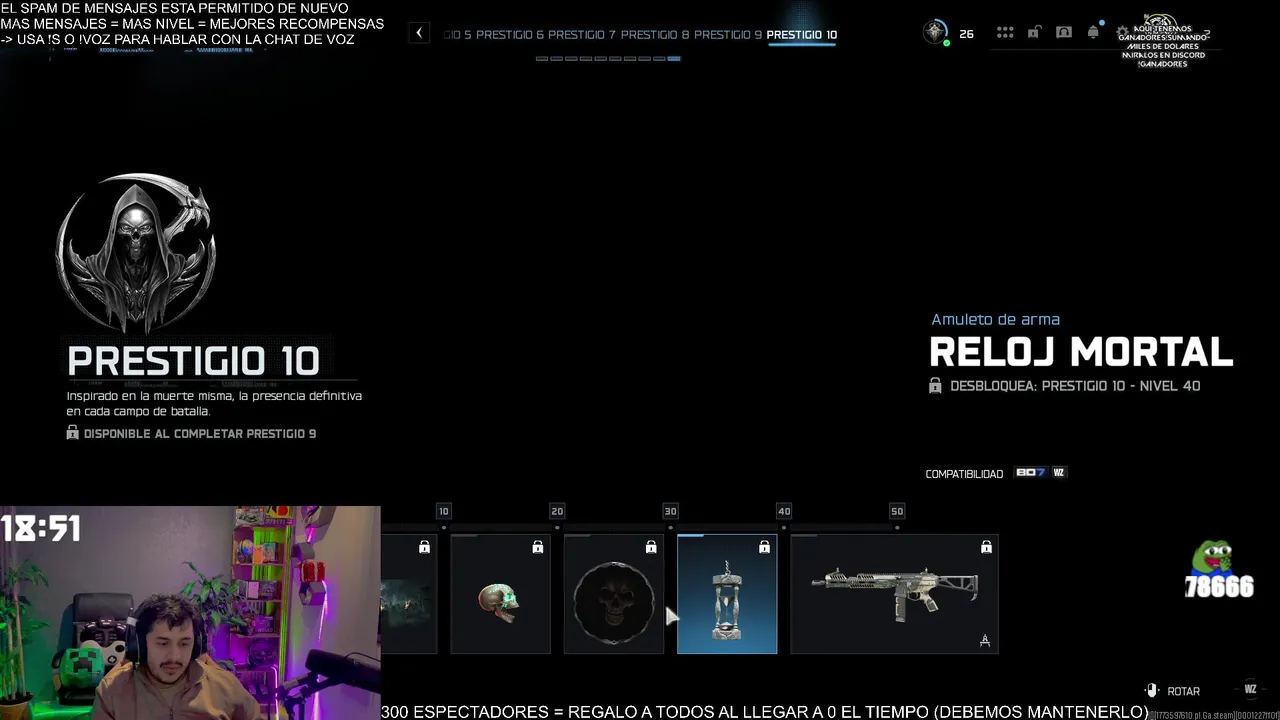Click the blueprint compass icon on weapon card

[985, 641]
